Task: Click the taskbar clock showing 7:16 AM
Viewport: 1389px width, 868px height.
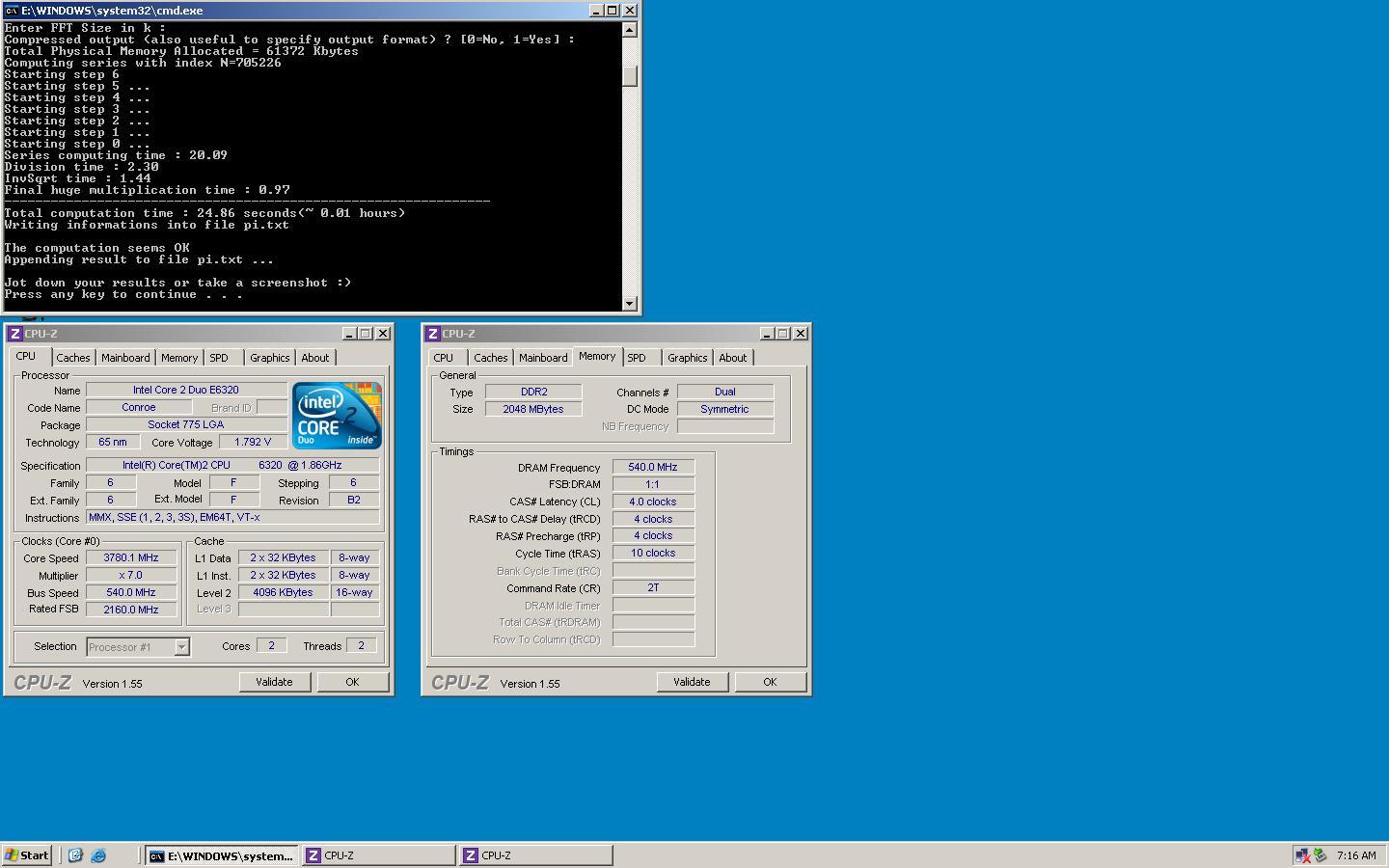Action: pos(1356,855)
